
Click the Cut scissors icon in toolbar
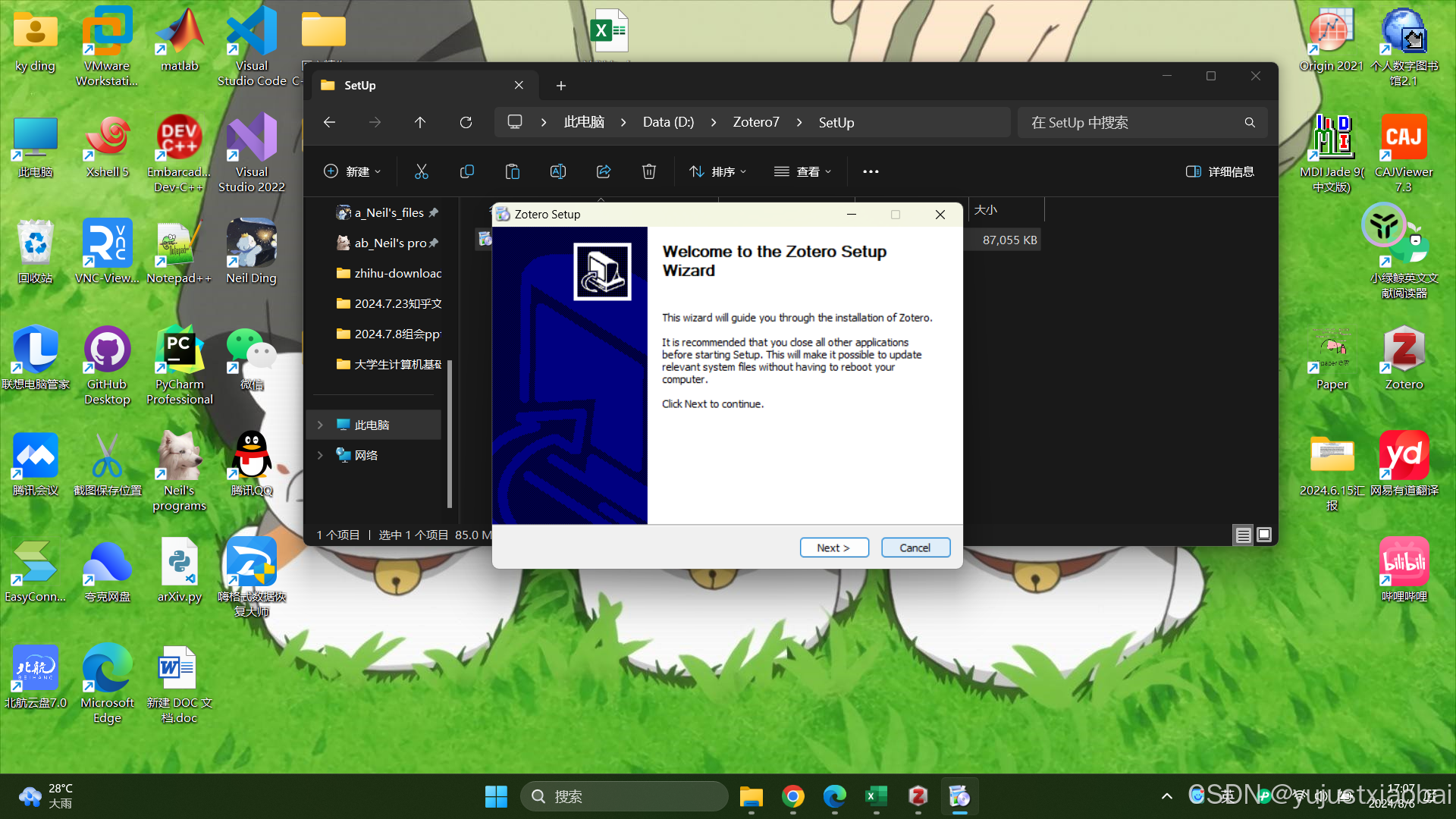[x=422, y=171]
